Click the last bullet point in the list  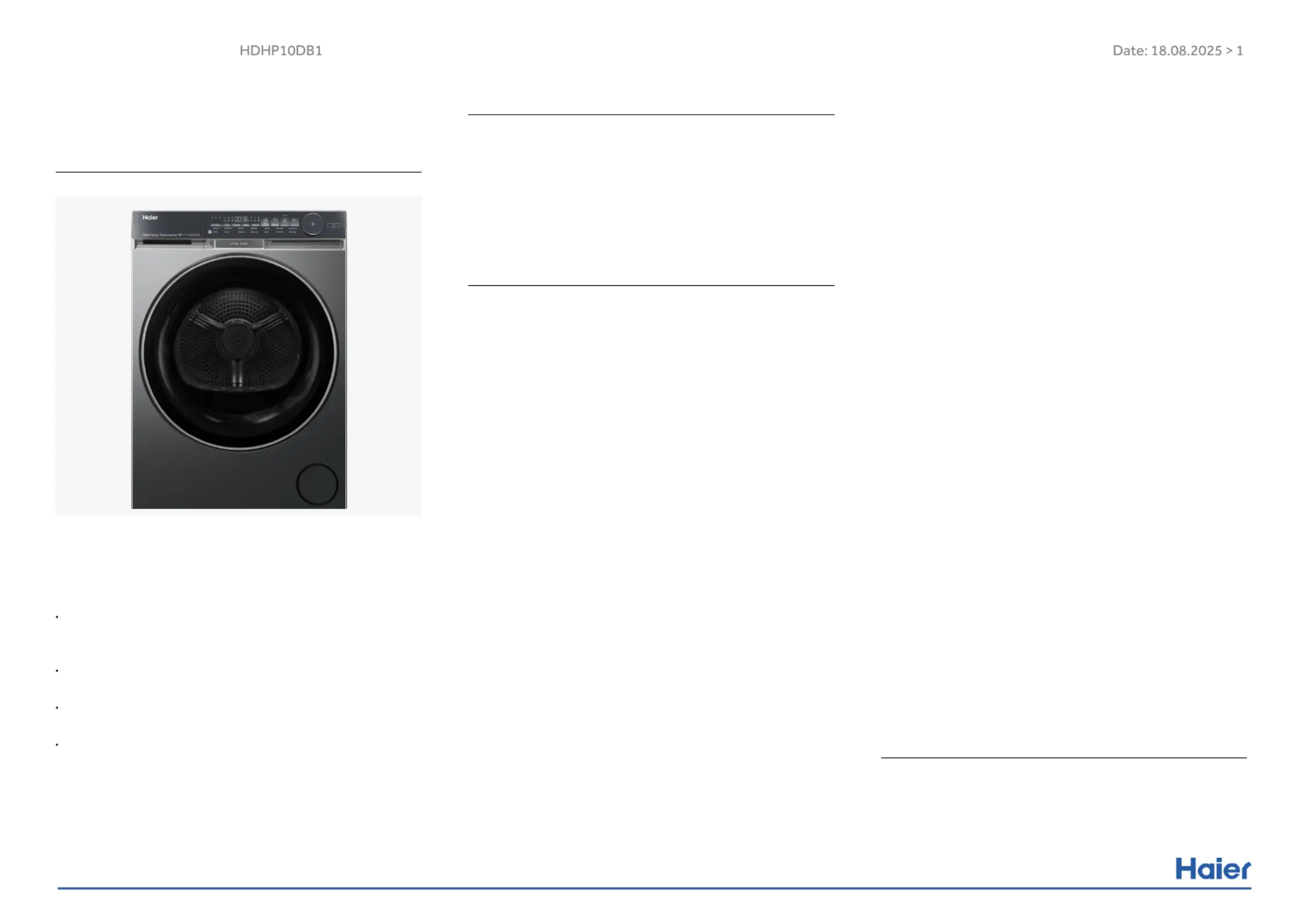pyautogui.click(x=57, y=745)
